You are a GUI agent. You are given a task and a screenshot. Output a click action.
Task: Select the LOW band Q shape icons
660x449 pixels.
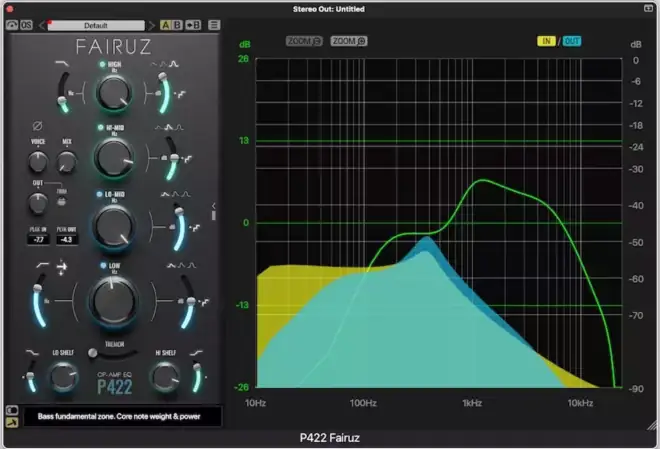click(x=181, y=266)
